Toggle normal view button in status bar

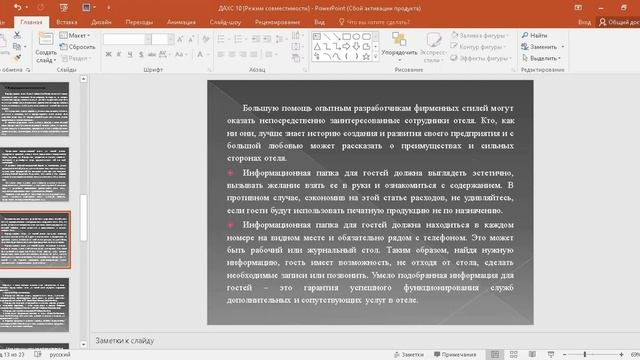(x=495, y=354)
